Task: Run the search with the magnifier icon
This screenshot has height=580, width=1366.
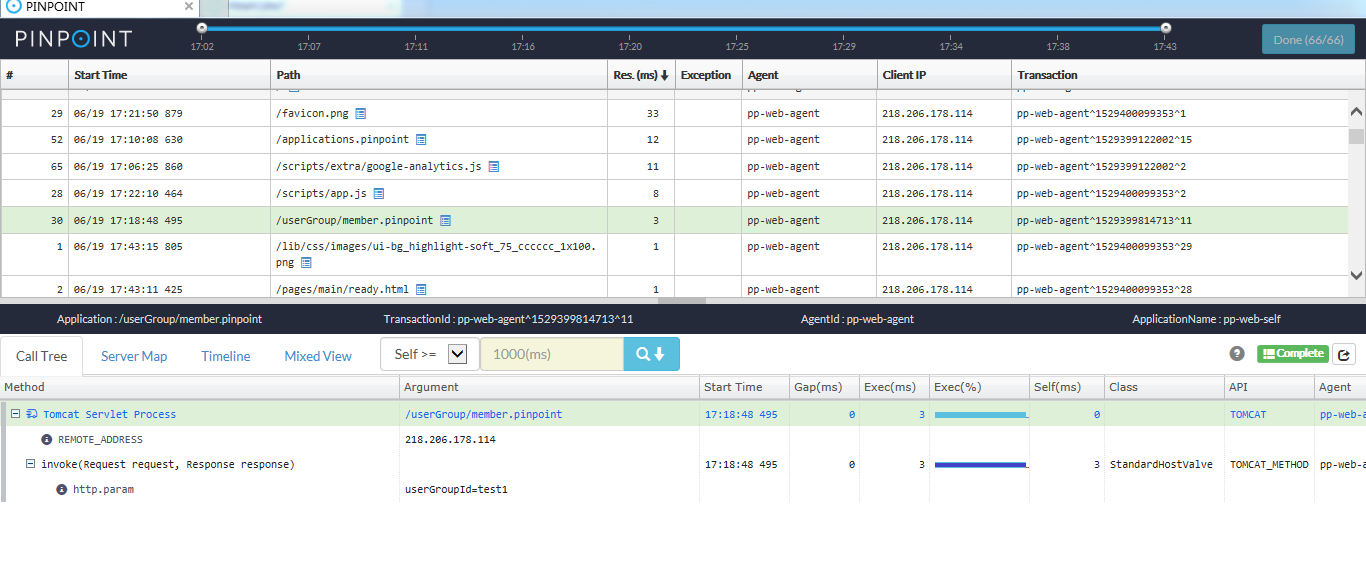Action: tap(651, 354)
